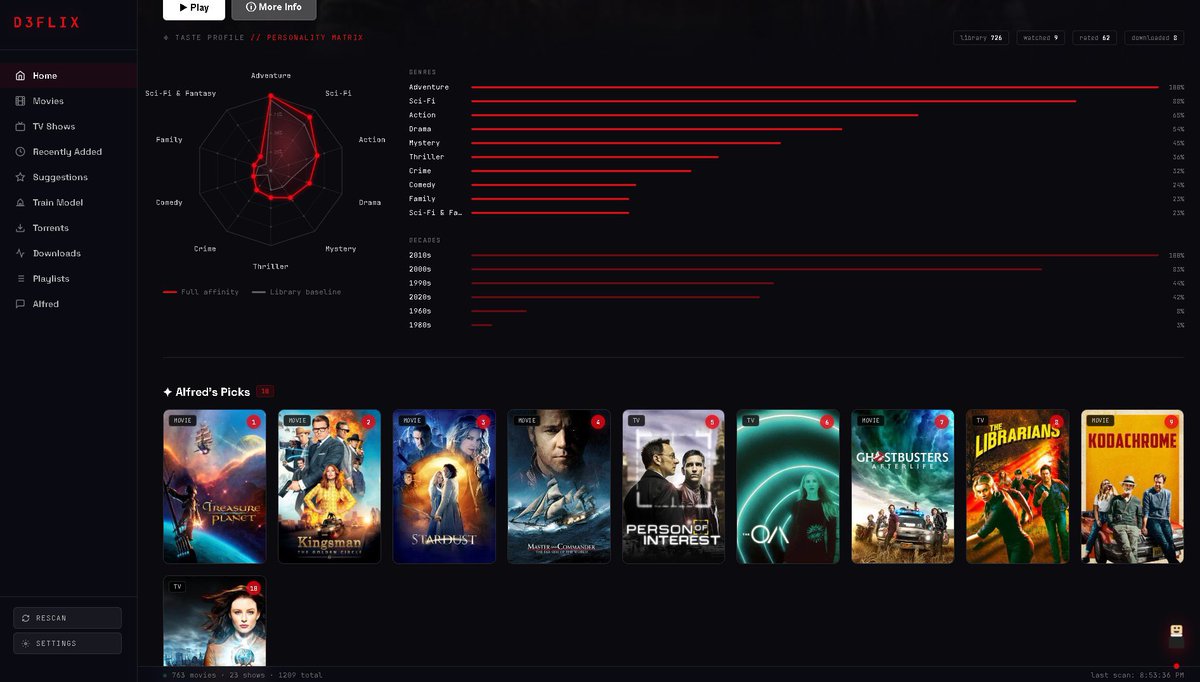Open the Treasure Planet poster
The image size is (1200, 682).
[x=215, y=486]
